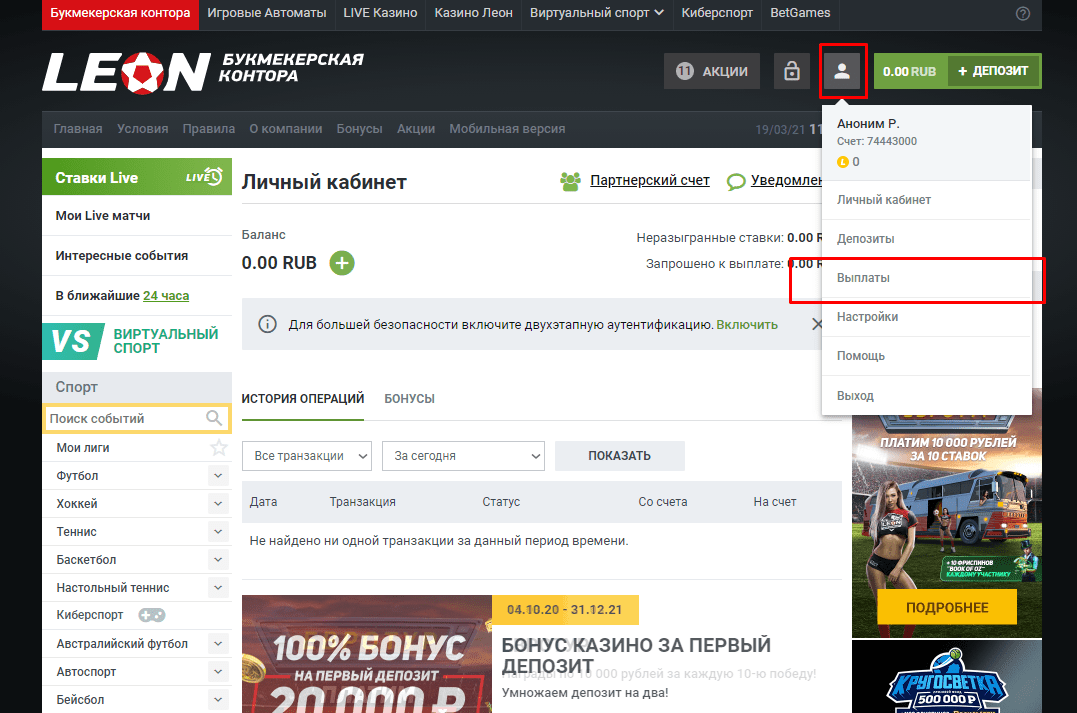This screenshot has height=713, width=1077.
Task: Expand the Хоккей sport category
Action: click(x=218, y=504)
